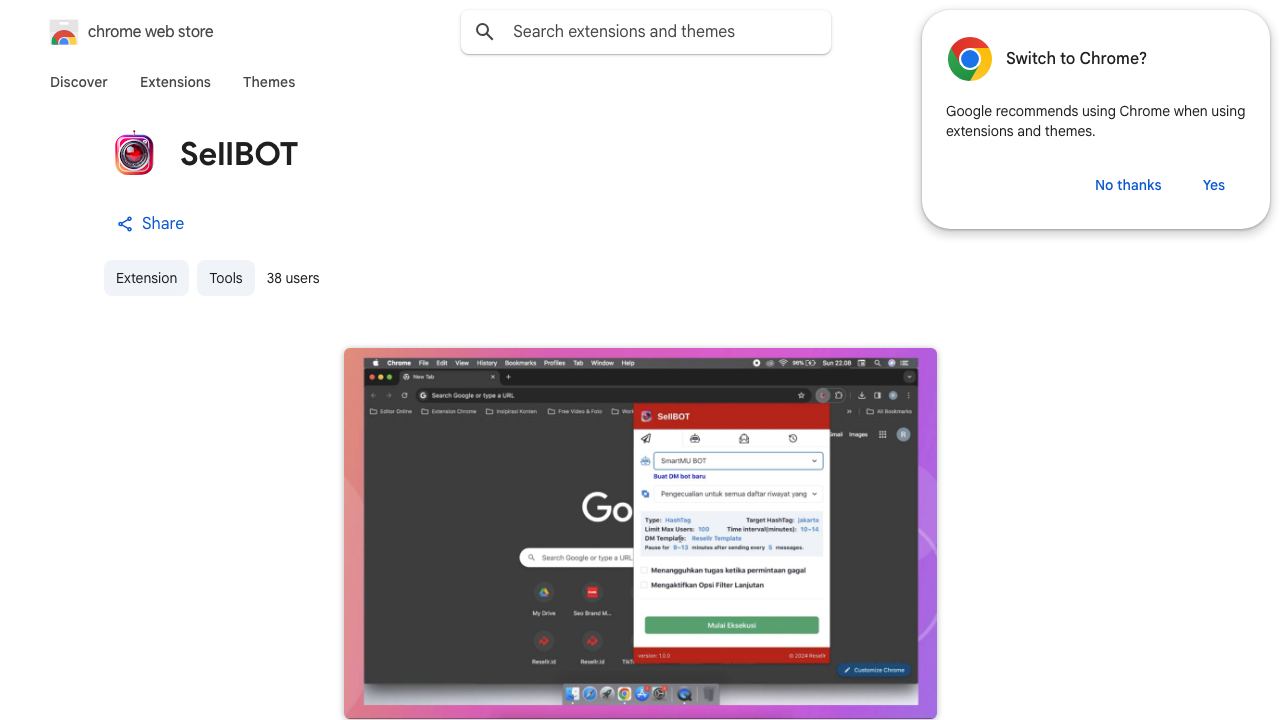The image size is (1280, 720).
Task: Share the SellBOT extension
Action: [x=150, y=224]
